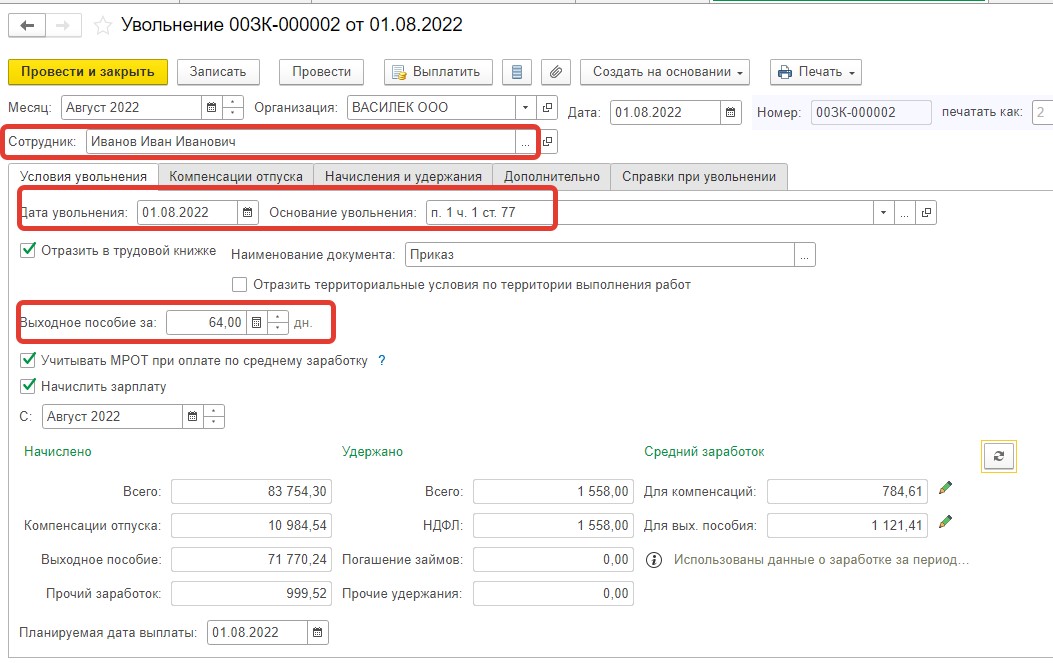1053x663 pixels.
Task: Open attached files paperclip icon
Action: tap(555, 72)
